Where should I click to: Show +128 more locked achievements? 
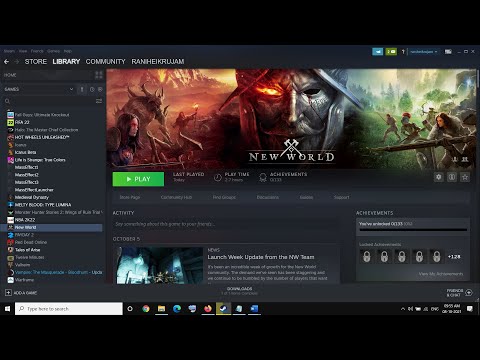tap(454, 257)
